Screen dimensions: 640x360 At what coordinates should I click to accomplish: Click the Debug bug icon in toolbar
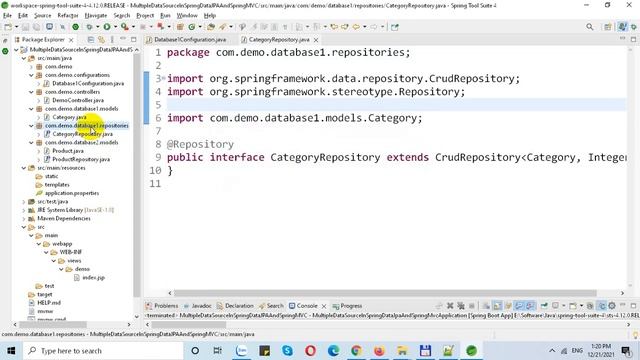89,27
